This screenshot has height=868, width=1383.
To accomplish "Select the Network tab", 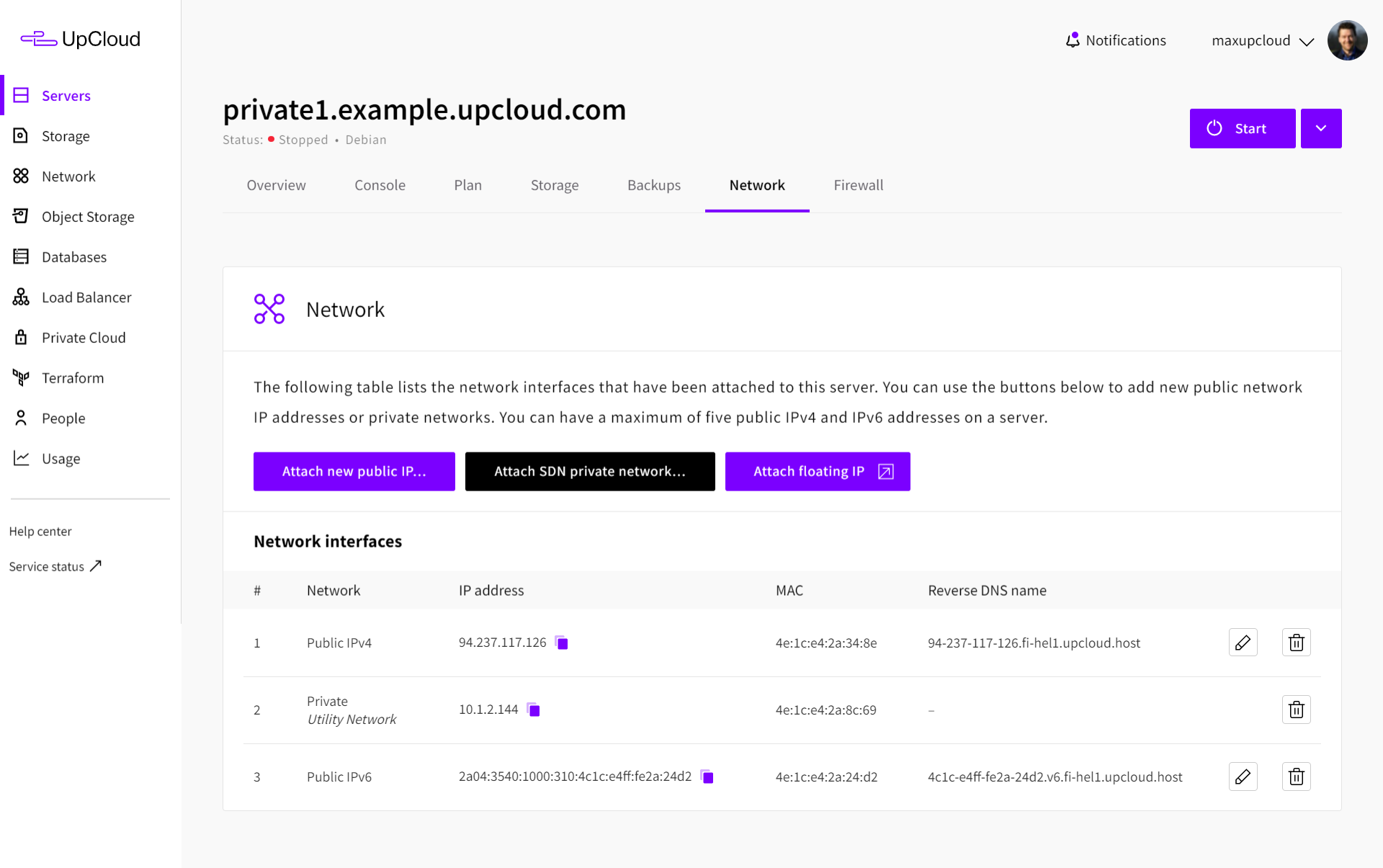I will click(x=757, y=185).
